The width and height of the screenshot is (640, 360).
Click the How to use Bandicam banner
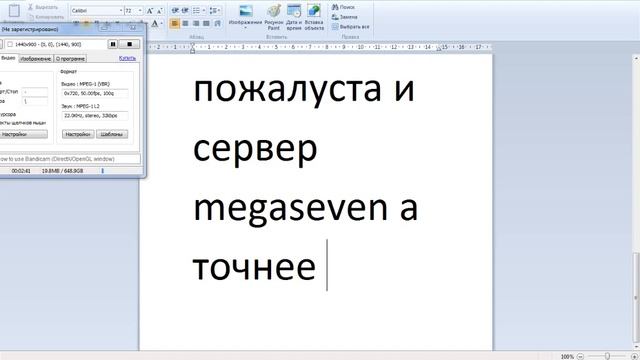coord(69,159)
